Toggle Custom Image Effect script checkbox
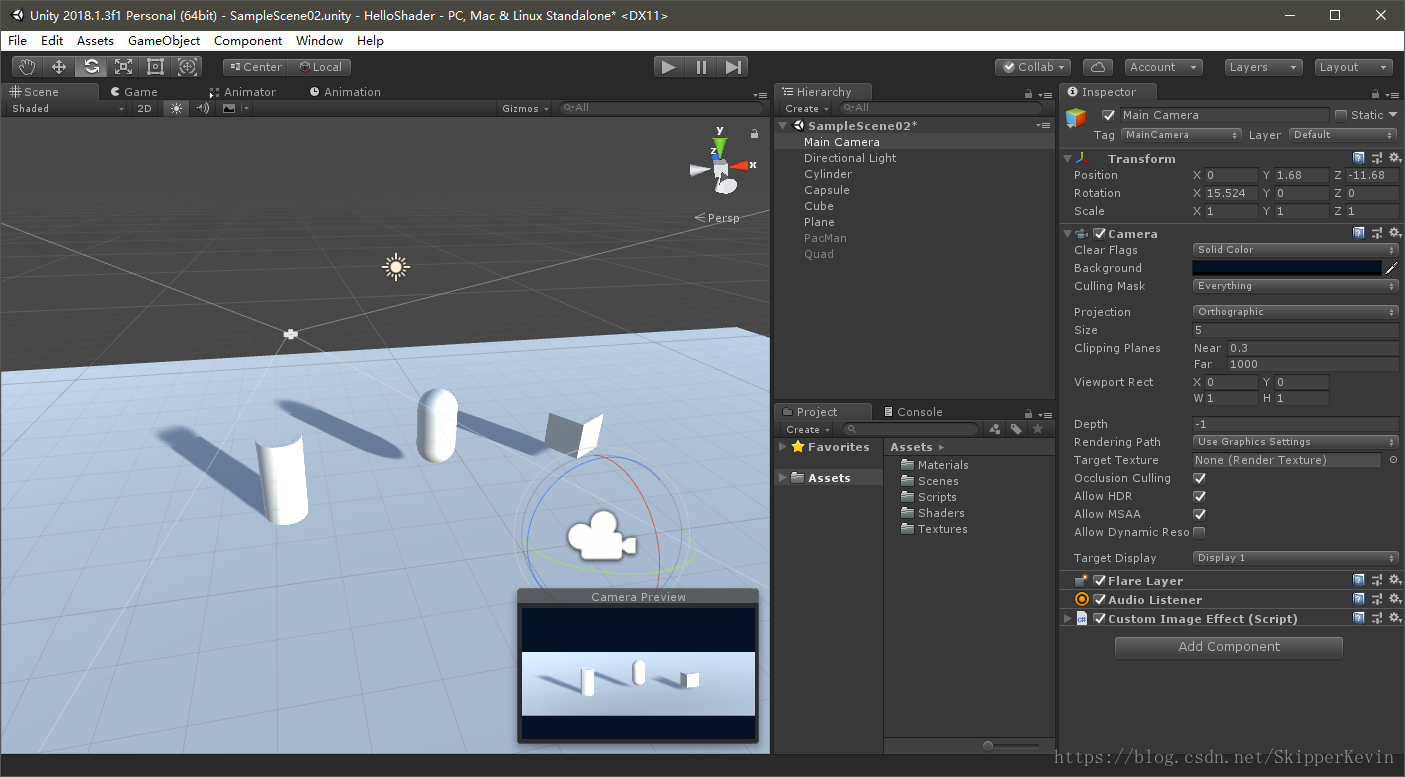This screenshot has height=777, width=1405. point(1100,618)
